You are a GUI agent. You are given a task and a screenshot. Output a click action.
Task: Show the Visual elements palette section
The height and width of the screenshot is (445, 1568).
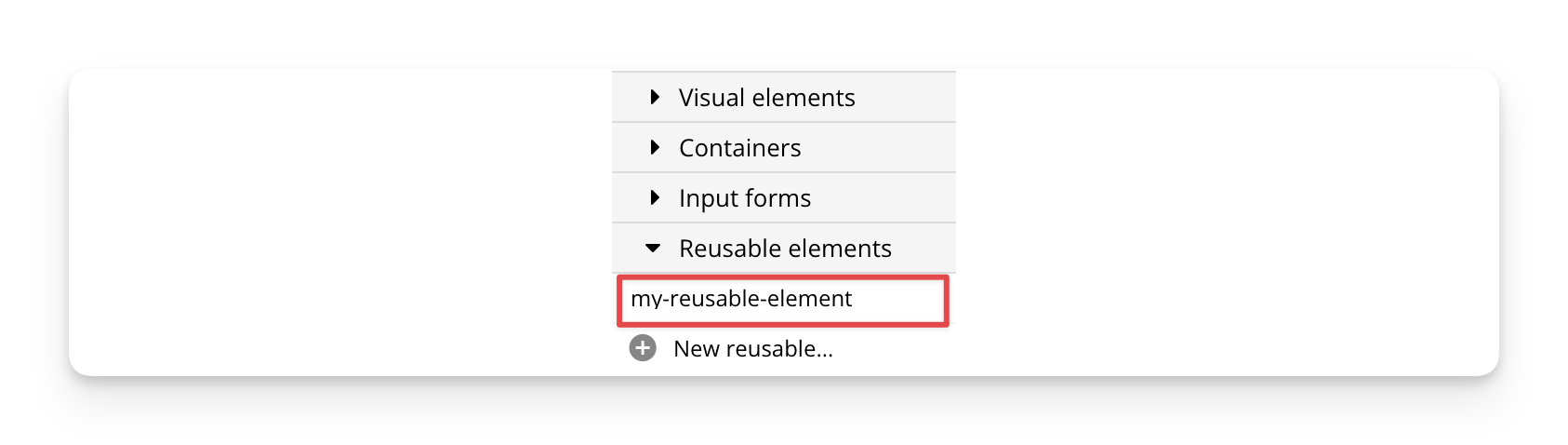(783, 98)
